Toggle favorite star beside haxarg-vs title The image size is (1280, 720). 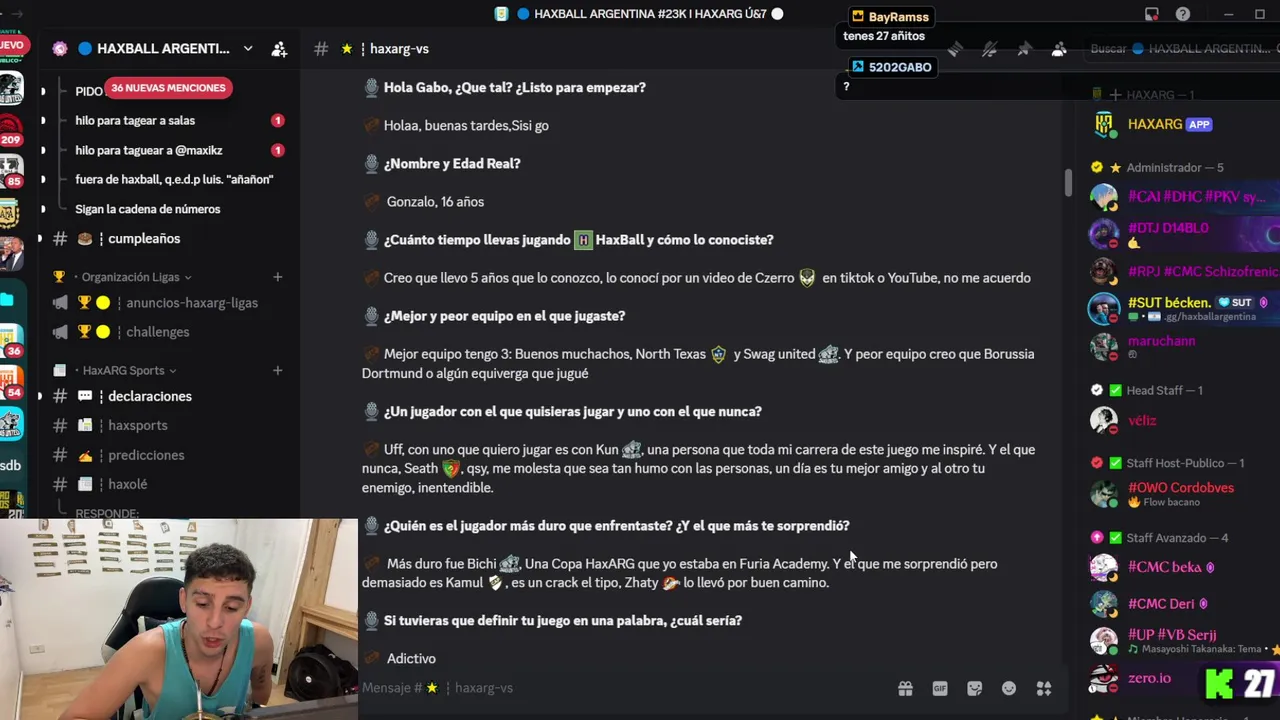coord(346,48)
